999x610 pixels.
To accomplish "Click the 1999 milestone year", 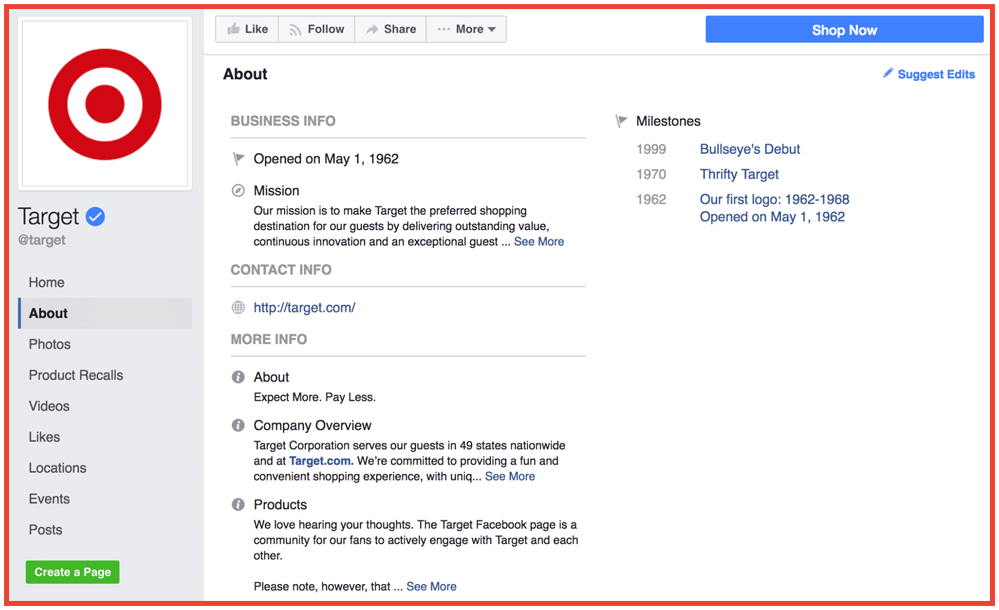I will coord(651,149).
